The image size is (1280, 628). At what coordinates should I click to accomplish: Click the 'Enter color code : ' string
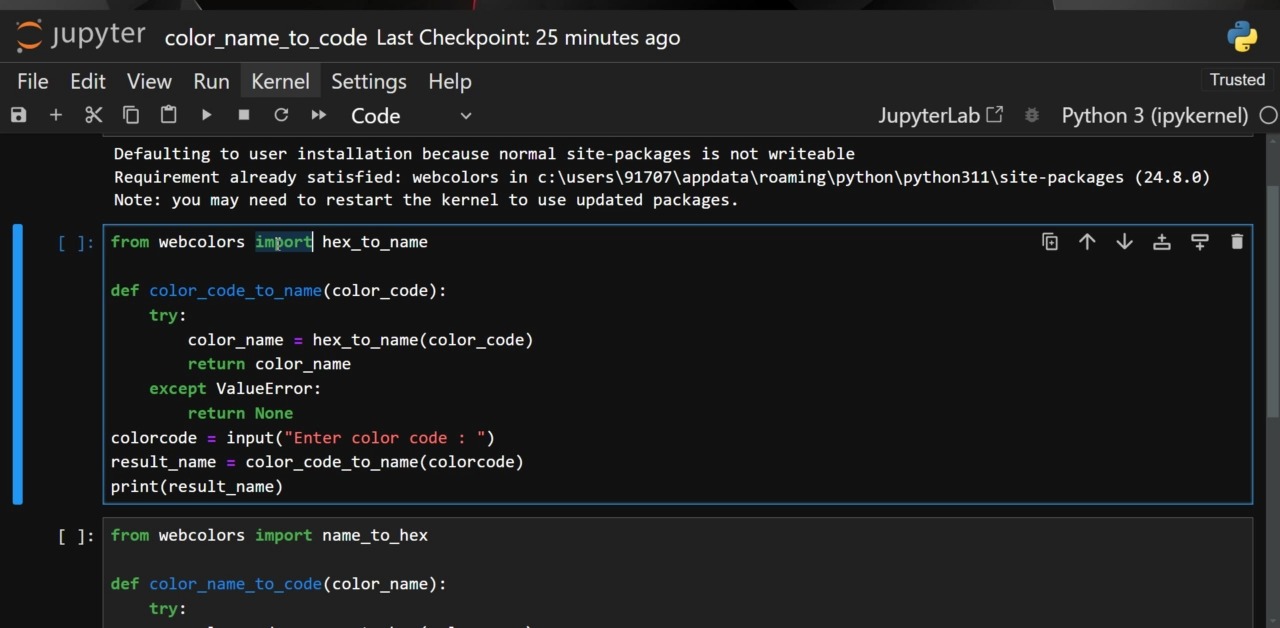[x=384, y=438]
